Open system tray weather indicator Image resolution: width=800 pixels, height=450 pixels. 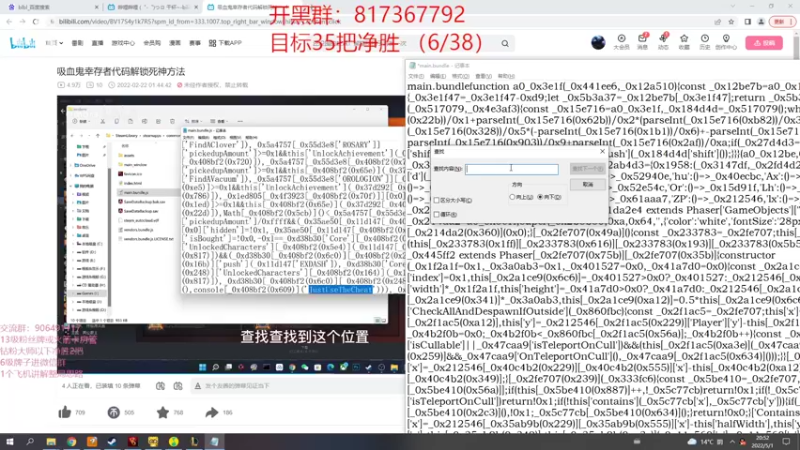click(x=706, y=442)
